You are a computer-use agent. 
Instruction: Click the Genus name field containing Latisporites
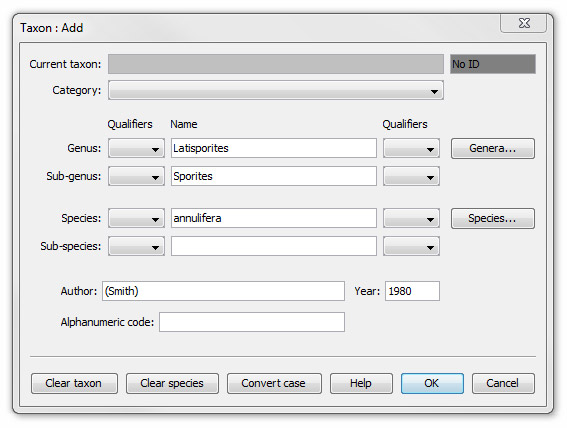[x=274, y=148]
